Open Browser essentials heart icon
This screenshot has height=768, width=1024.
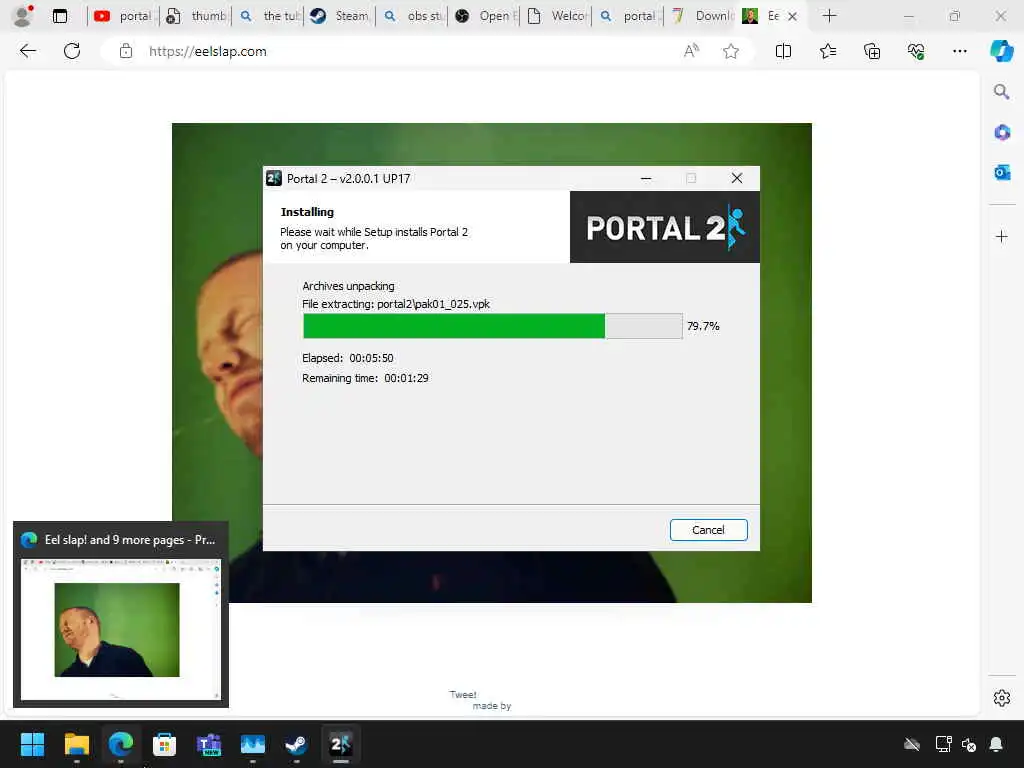916,51
